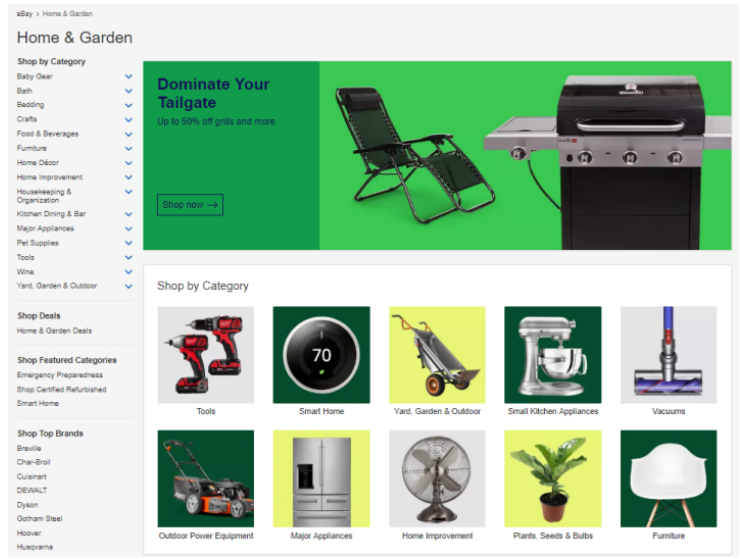This screenshot has width=740, height=559.
Task: Open the Yard, Garden & Outdoor cart thumbnail
Action: tap(437, 355)
